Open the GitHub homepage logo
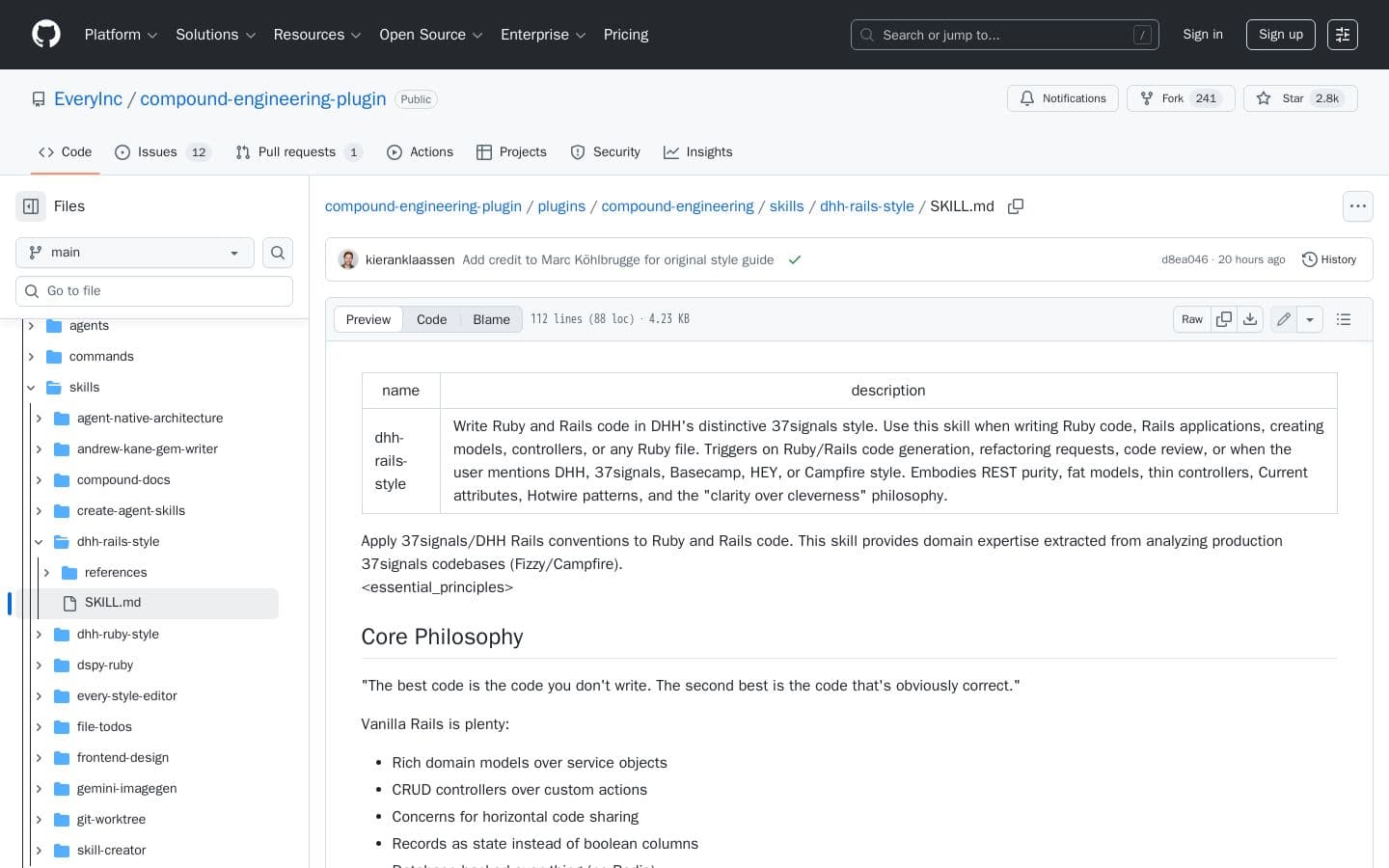Screen dimensions: 1389x868 (45, 34)
